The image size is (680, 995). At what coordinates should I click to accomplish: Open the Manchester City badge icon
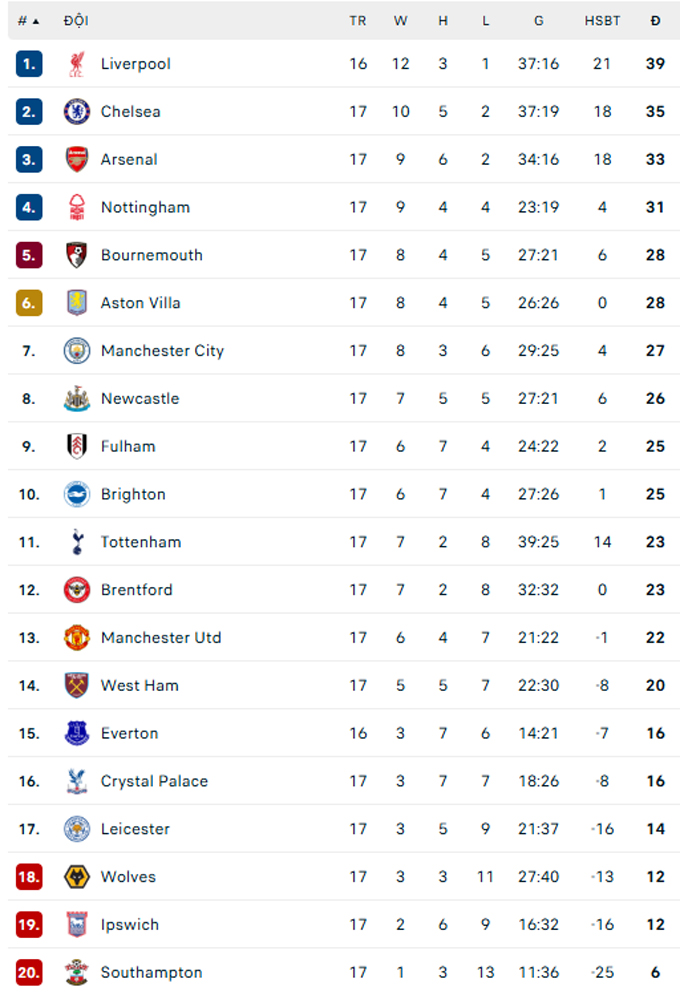tap(77, 351)
